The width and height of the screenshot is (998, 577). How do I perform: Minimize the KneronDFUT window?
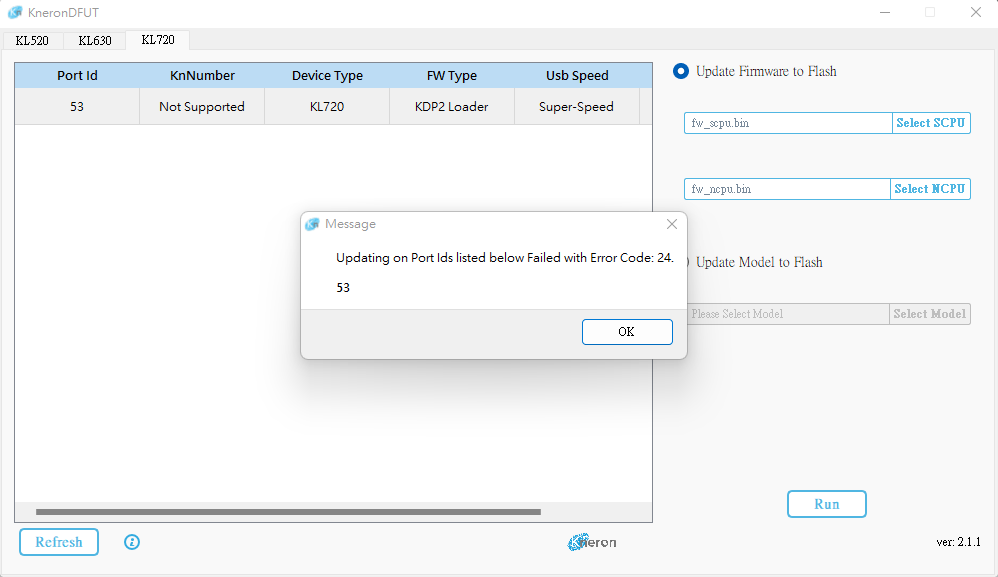(885, 12)
